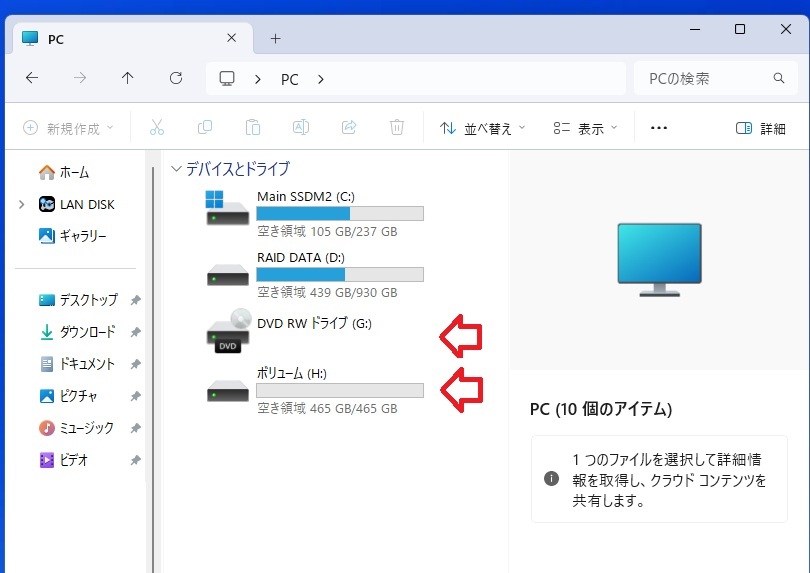
Task: Open ピクチャ in quick access
Action: pyautogui.click(x=68, y=396)
